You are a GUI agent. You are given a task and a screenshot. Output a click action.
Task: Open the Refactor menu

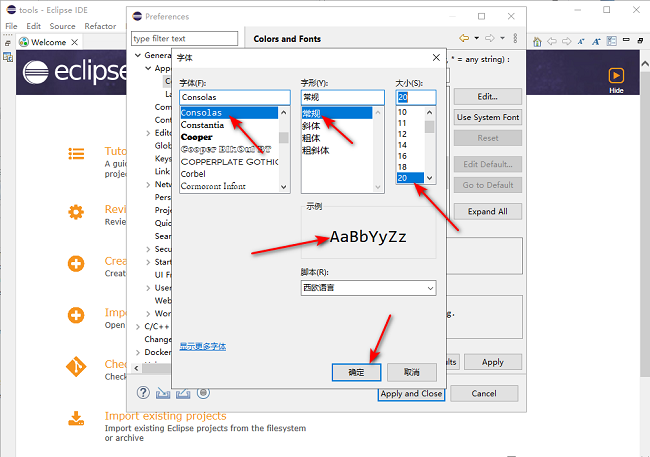(x=100, y=26)
